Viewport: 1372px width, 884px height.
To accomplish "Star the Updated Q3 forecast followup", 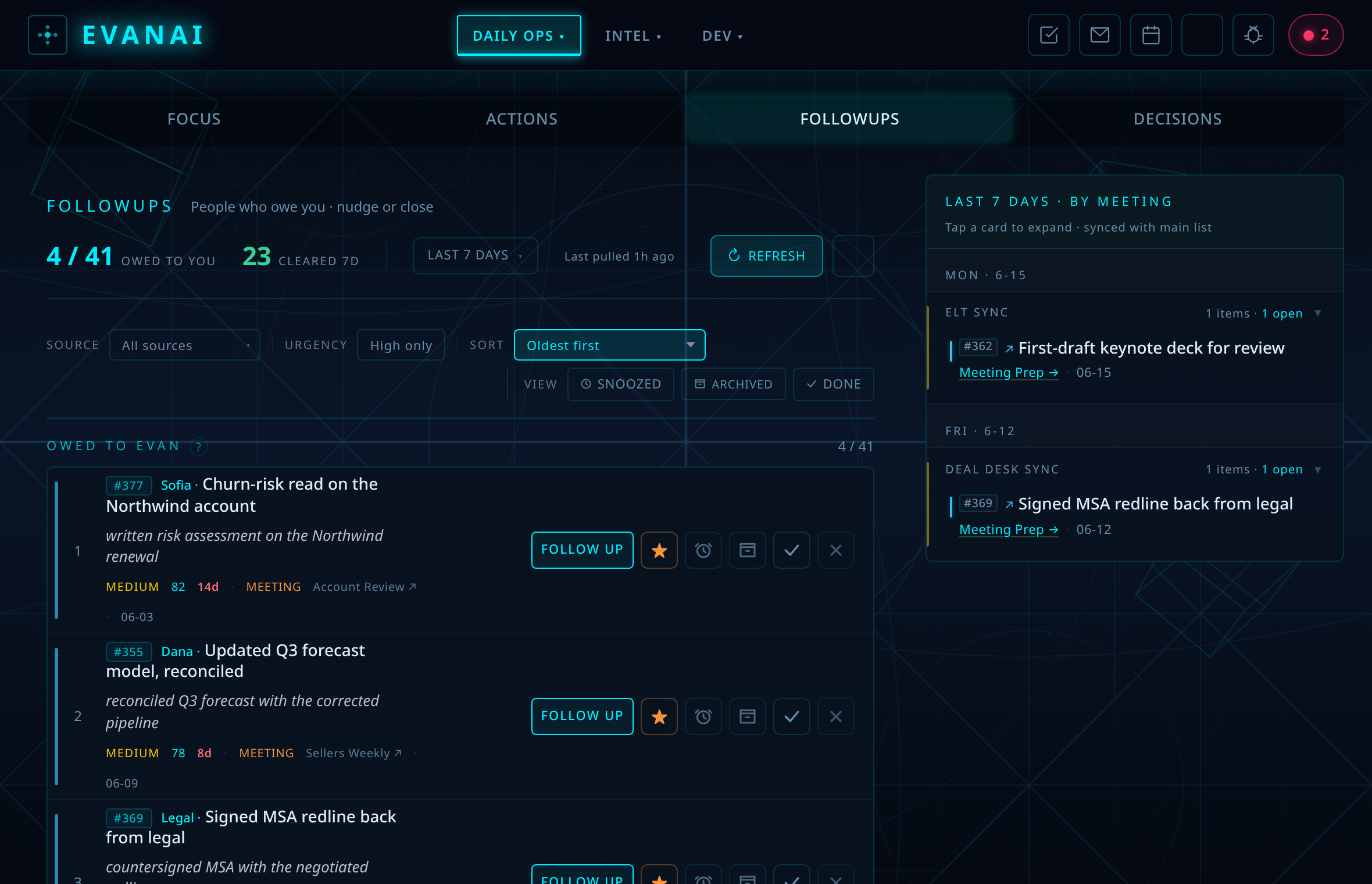I will [x=659, y=717].
